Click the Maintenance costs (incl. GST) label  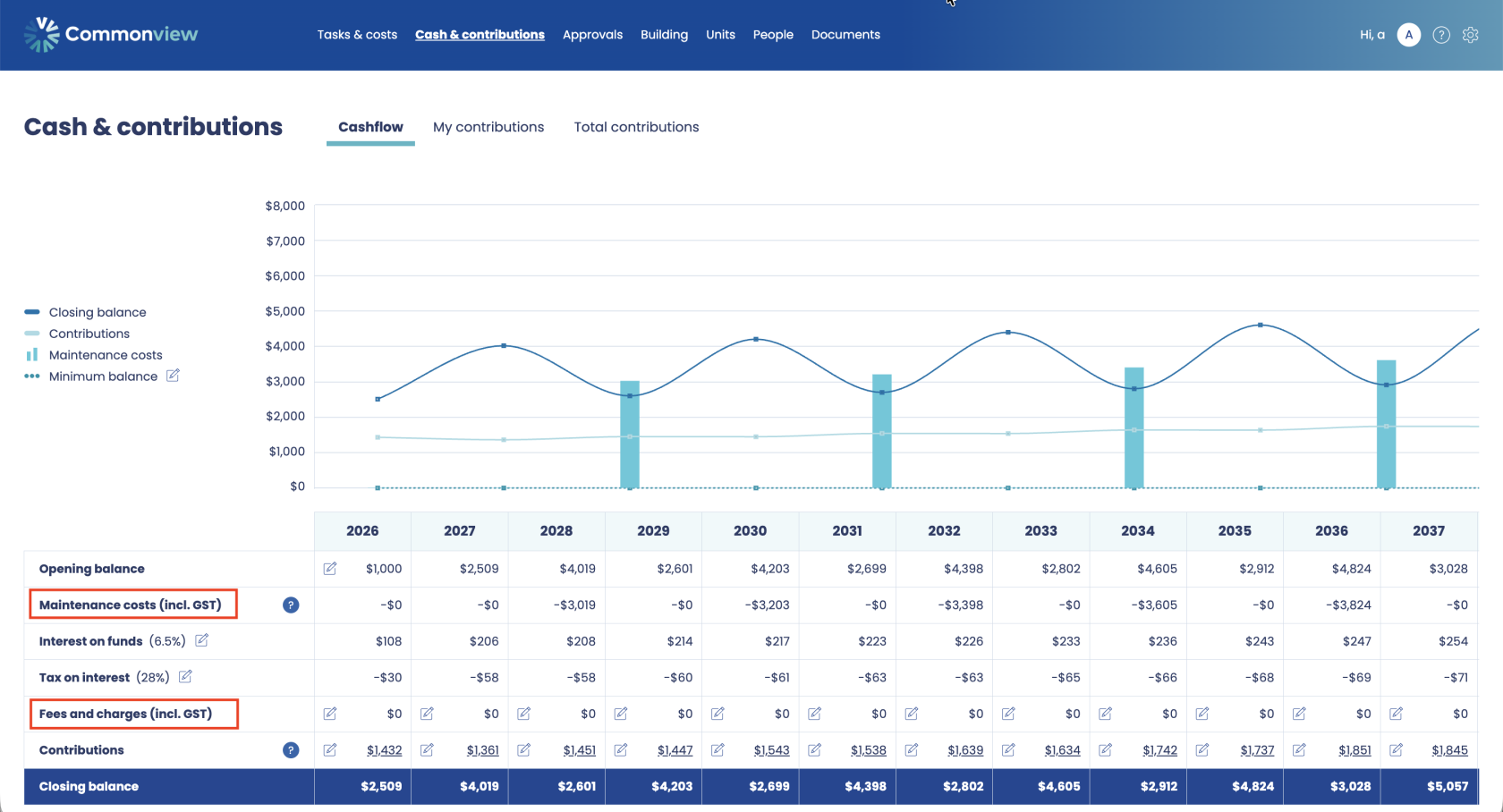(x=131, y=605)
